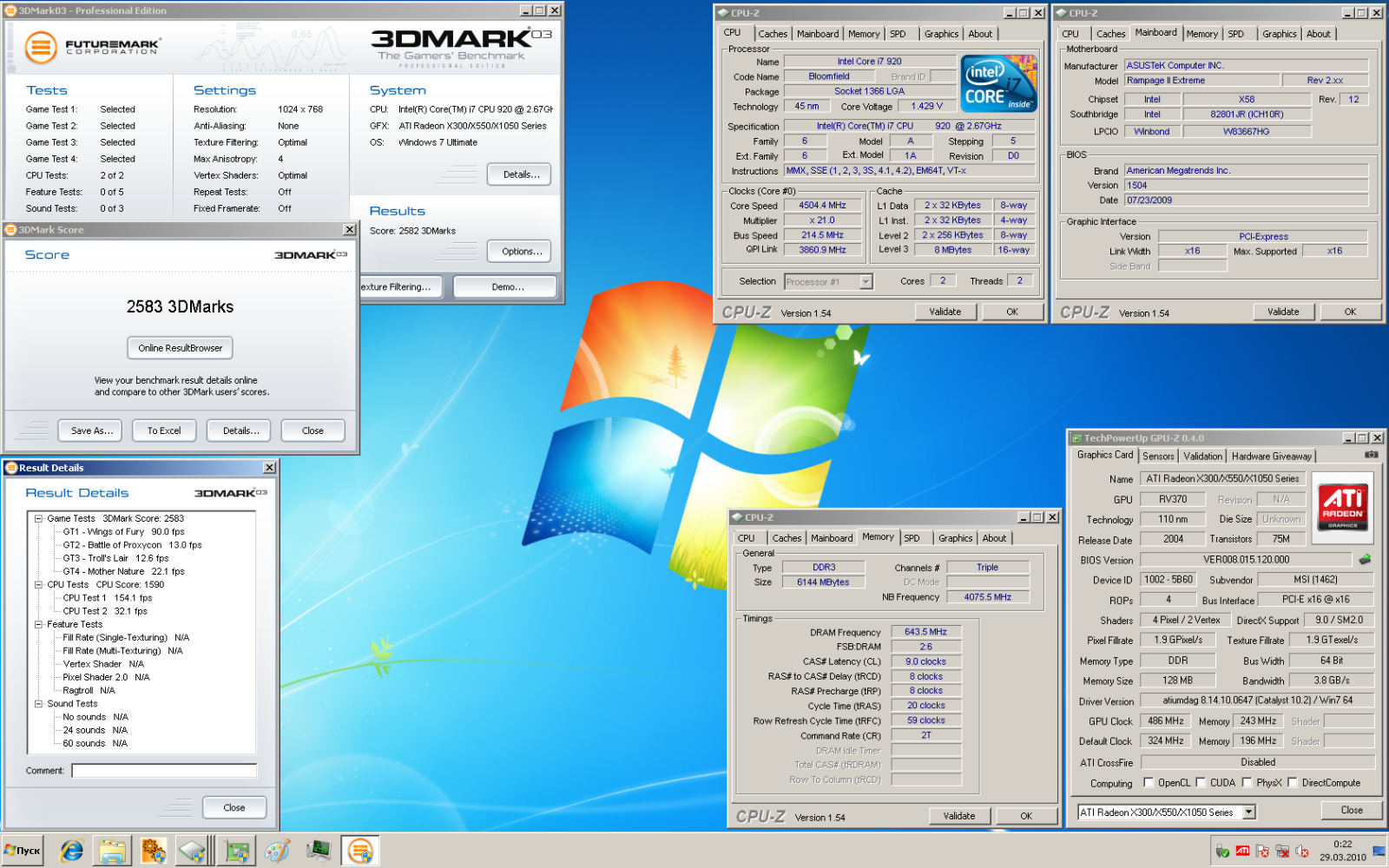The image size is (1389, 868).
Task: Open the ATI Catalyst tray icon
Action: (1242, 852)
